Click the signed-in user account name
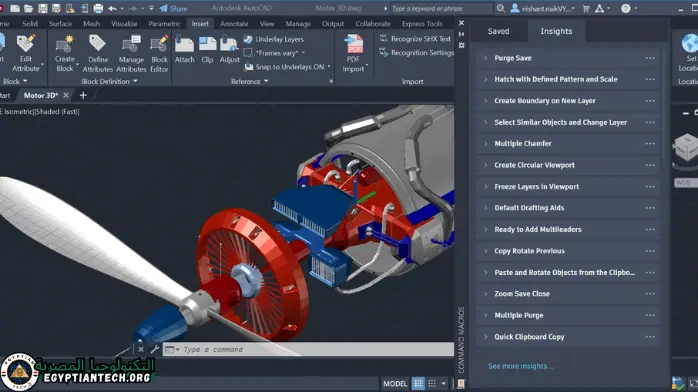698x392 pixels. 548,8
